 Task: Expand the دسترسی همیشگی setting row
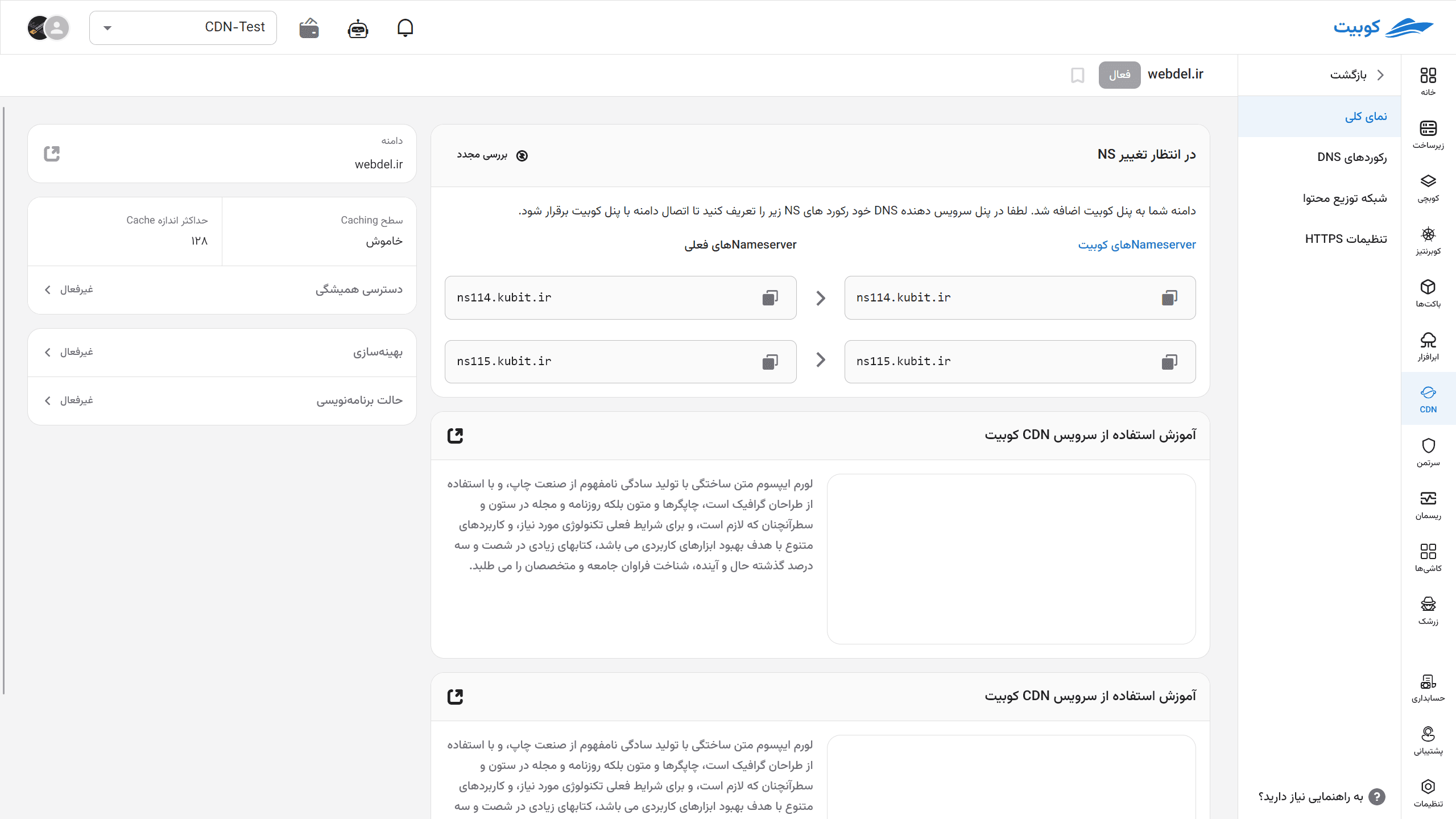tap(222, 289)
